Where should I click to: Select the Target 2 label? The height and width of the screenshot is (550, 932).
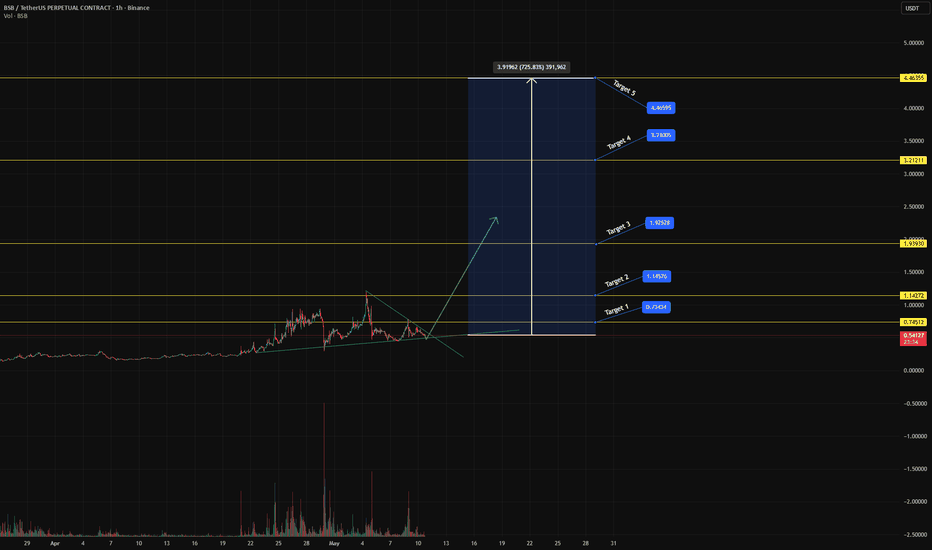click(616, 281)
